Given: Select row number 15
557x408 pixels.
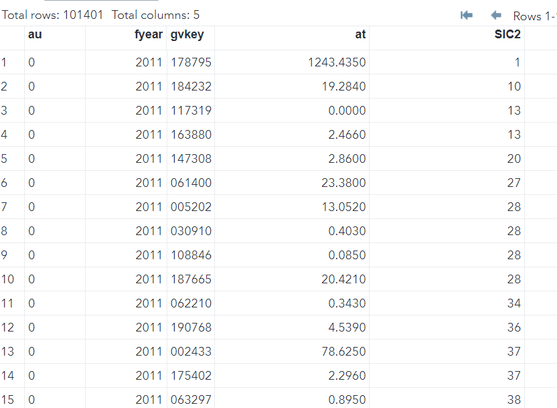Looking at the screenshot, I should coord(7,399).
